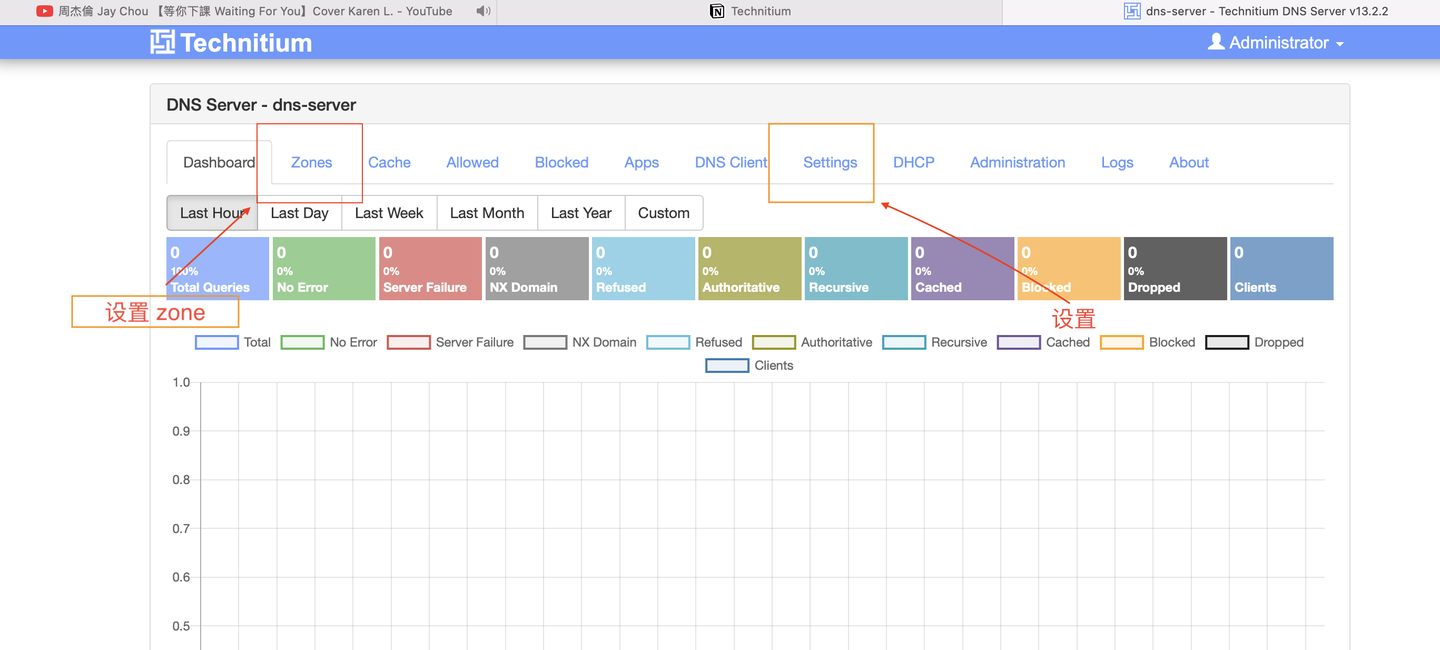Click the NX Domain stat tile
Image resolution: width=1440 pixels, height=650 pixels.
click(537, 268)
